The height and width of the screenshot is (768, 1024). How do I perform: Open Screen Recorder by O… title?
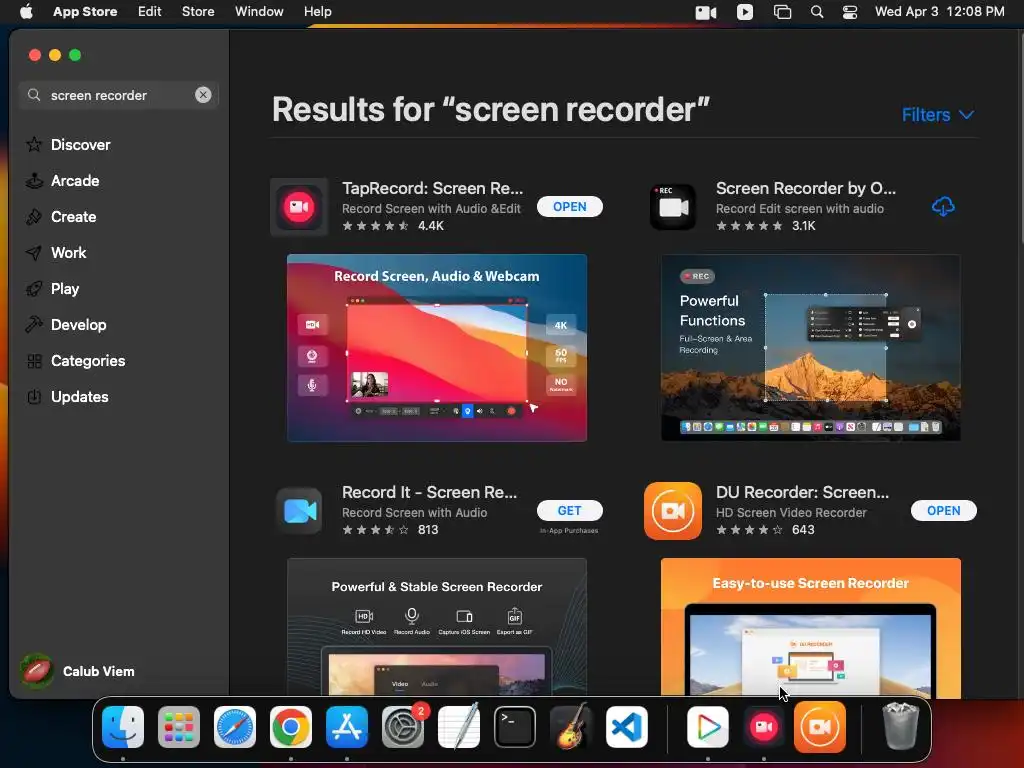click(x=806, y=188)
